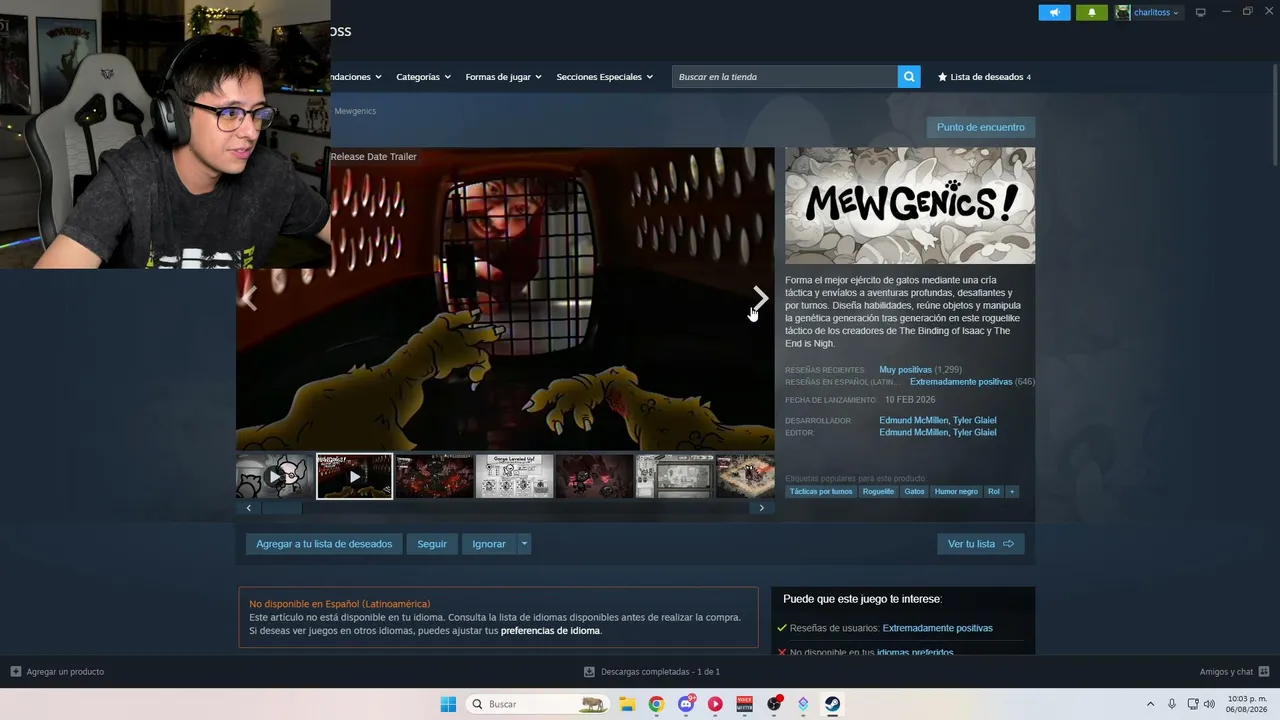Screen dimensions: 1280x720
Task: Click the taskbar clock and date
Action: [x=1246, y=704]
